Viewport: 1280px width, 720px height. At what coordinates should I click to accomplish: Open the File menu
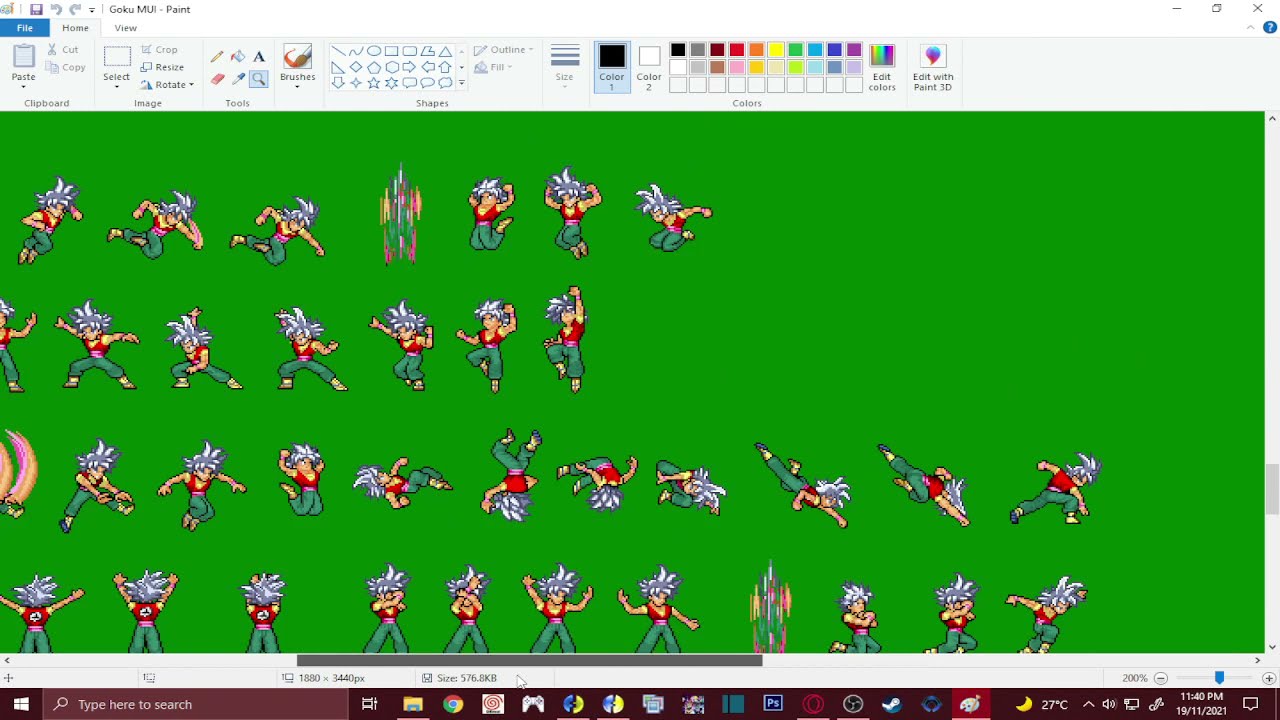point(24,28)
